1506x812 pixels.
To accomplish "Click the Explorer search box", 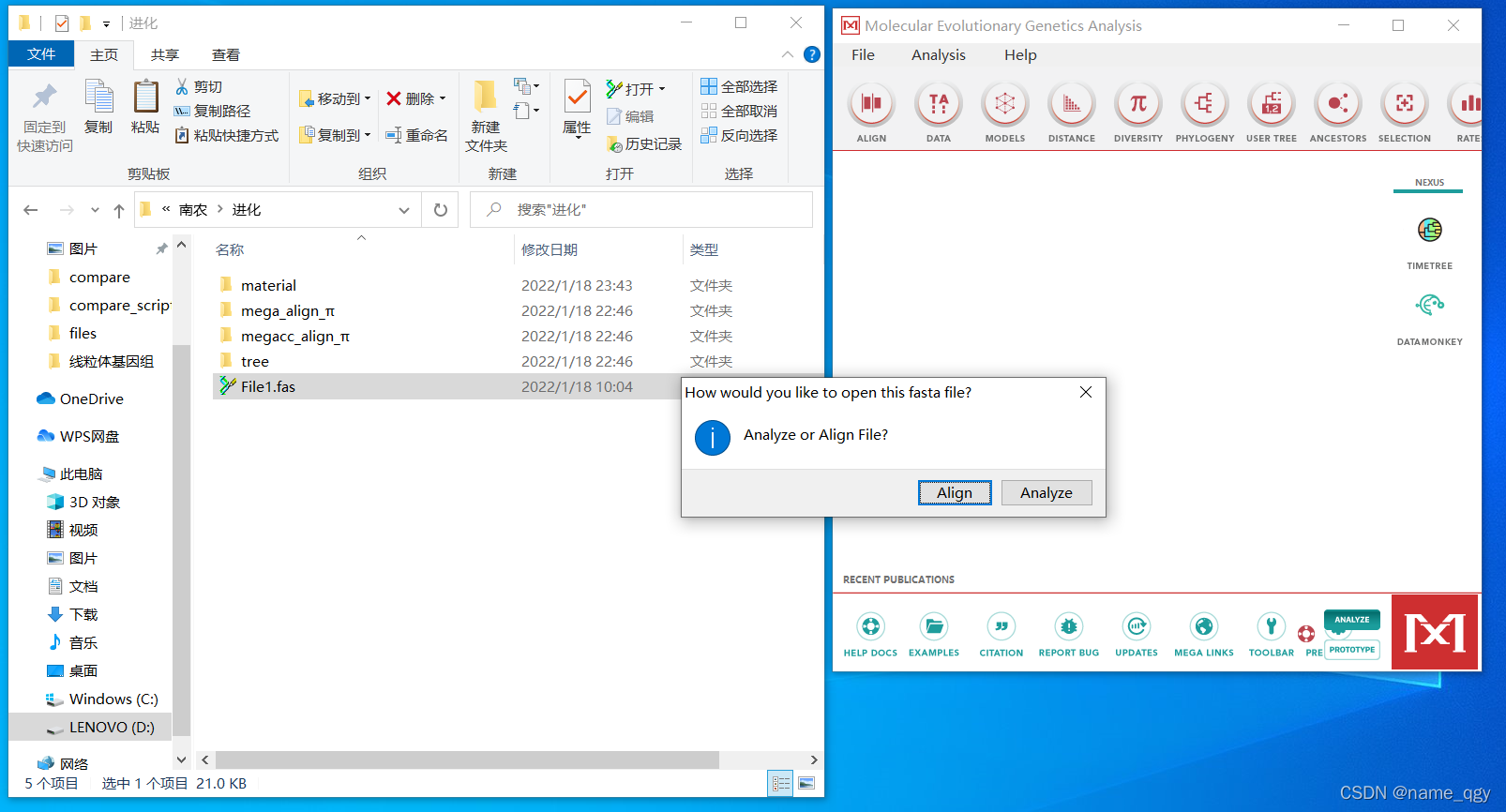I will tap(641, 210).
